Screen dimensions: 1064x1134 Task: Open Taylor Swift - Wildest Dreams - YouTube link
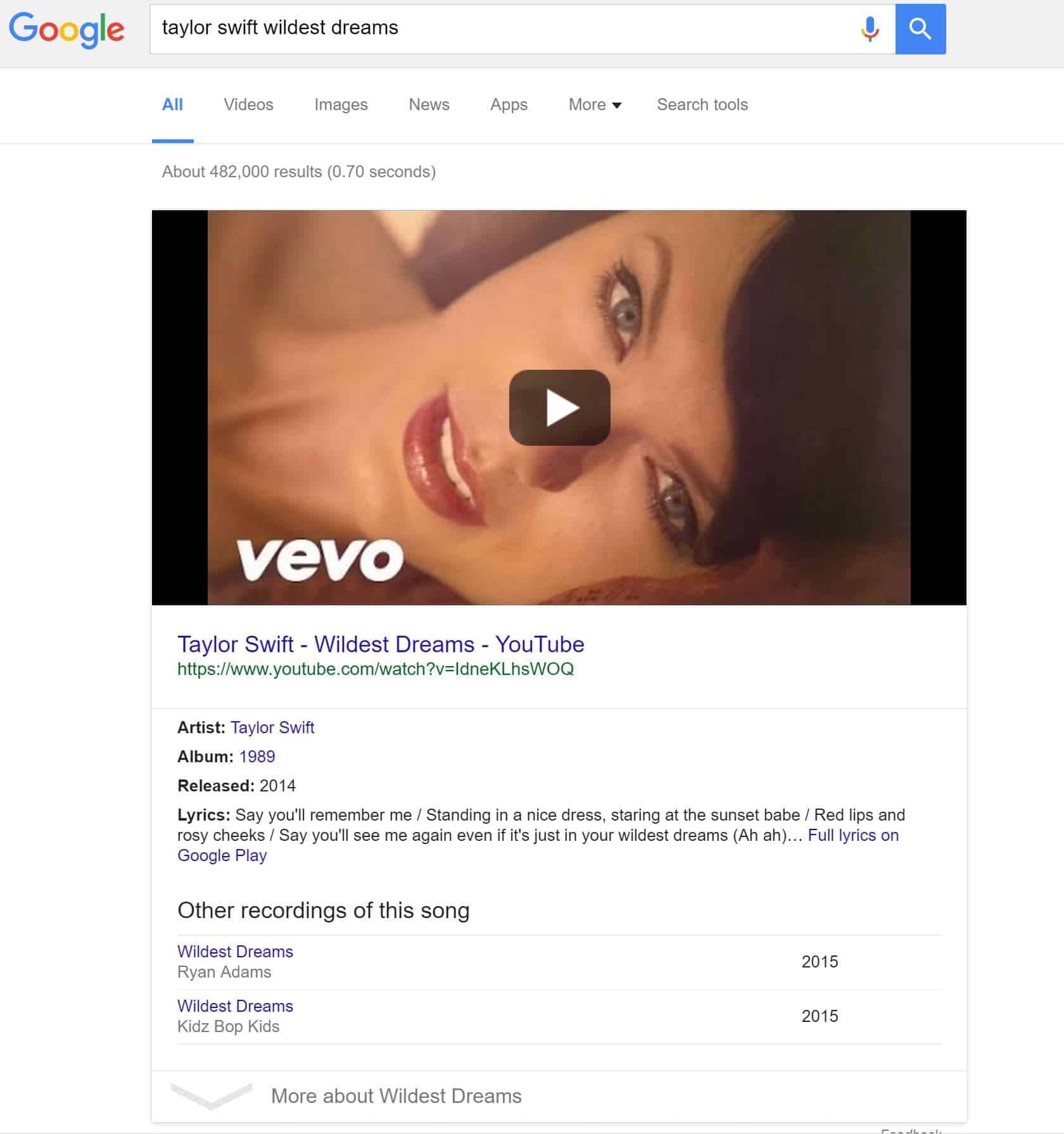pos(381,644)
